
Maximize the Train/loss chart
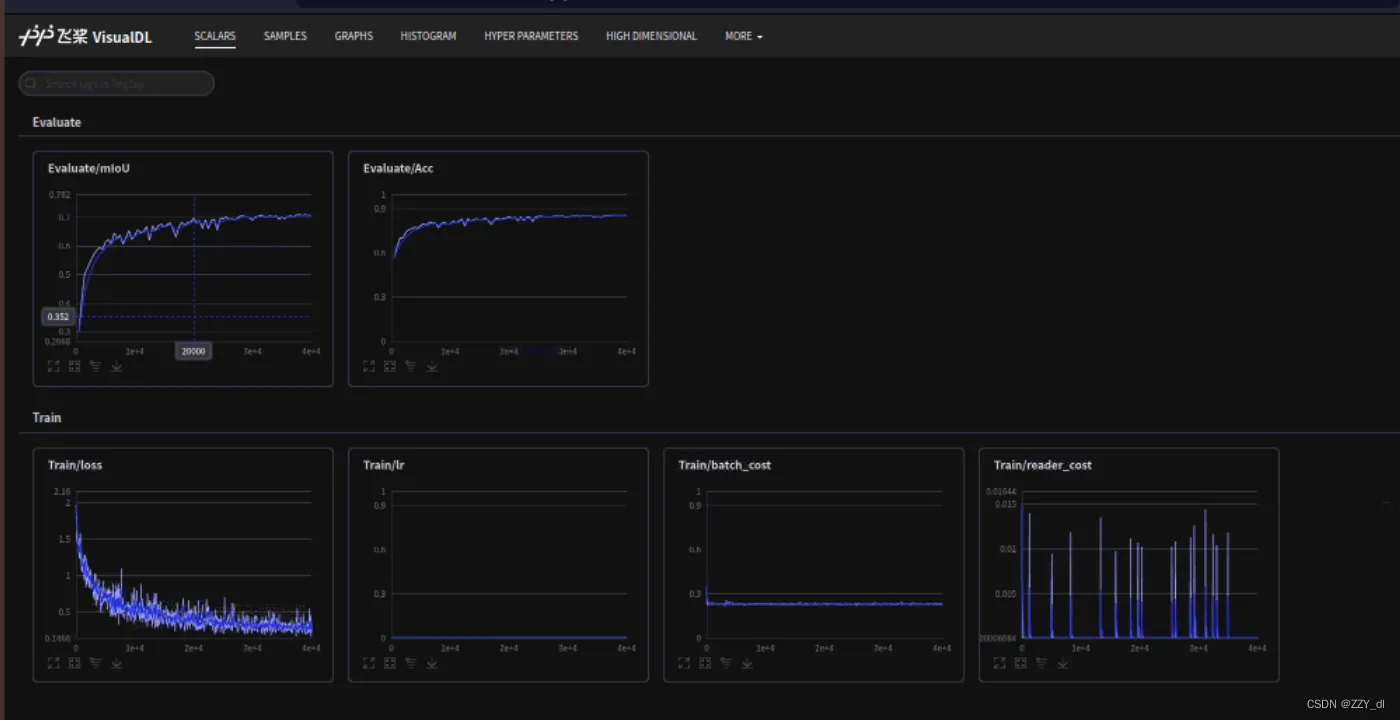click(54, 662)
